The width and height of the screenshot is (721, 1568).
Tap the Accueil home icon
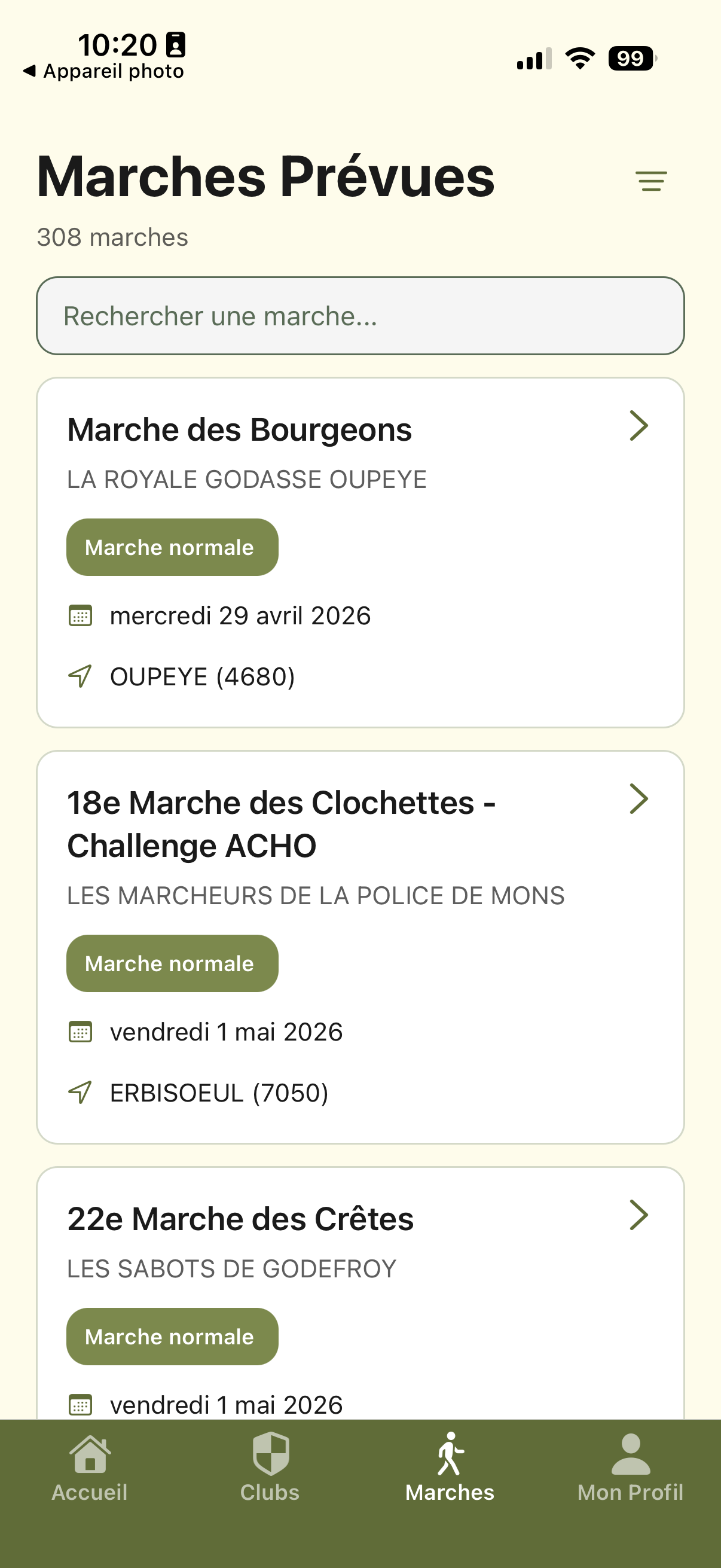click(x=90, y=1454)
